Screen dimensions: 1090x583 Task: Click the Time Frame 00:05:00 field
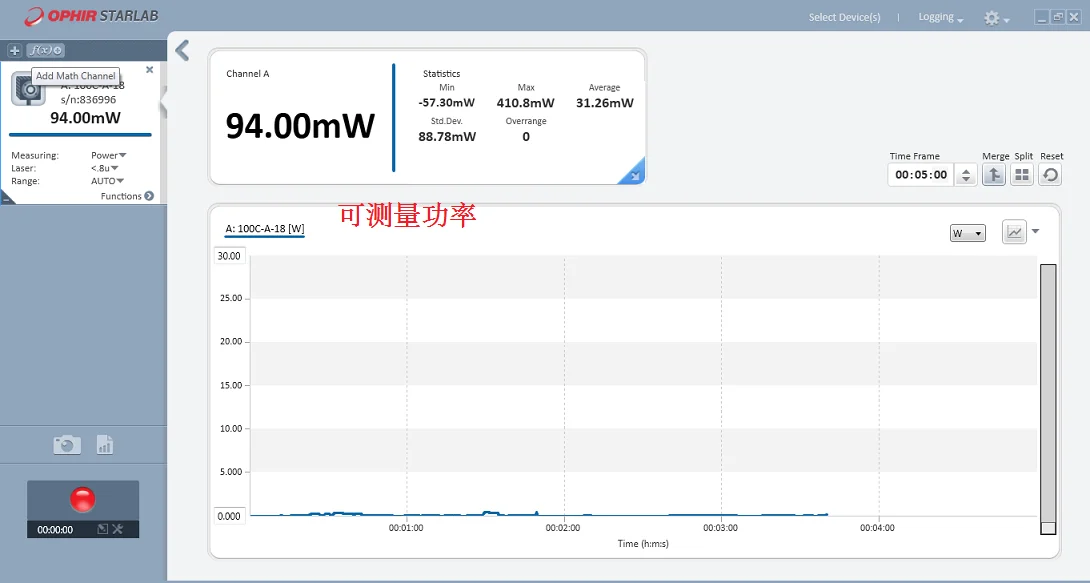tap(921, 174)
